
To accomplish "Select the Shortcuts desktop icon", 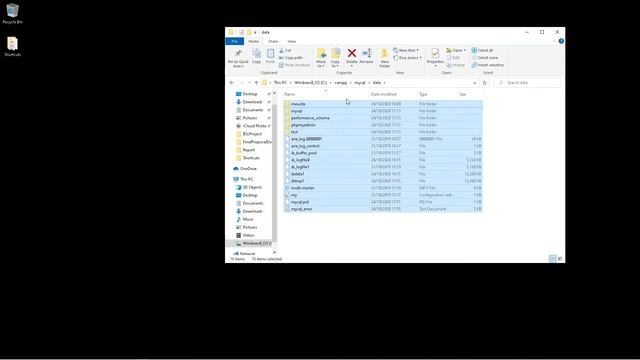I will click(13, 47).
